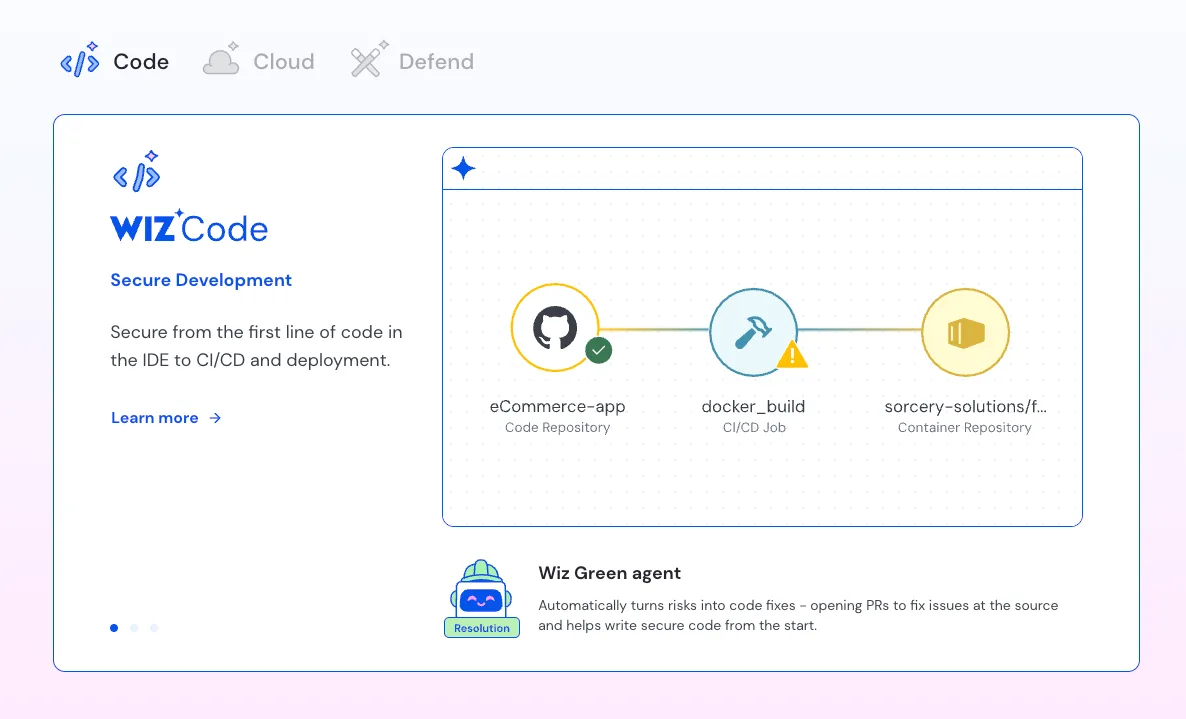Click the container repository node icon
The width and height of the screenshot is (1186, 719).
click(965, 332)
